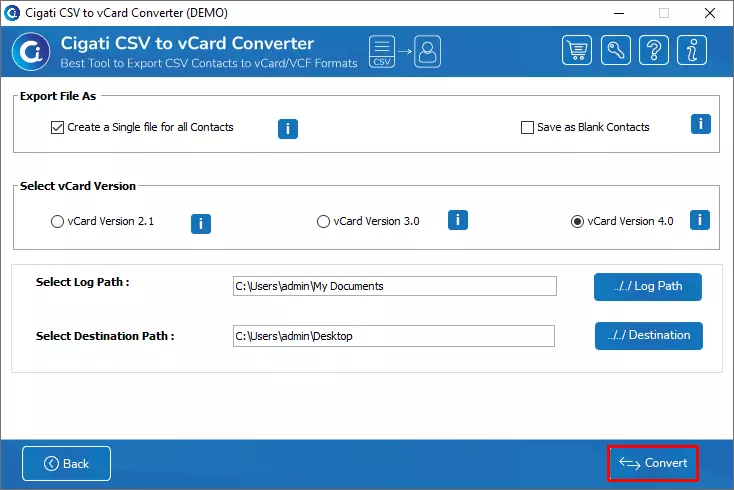734x490 pixels.
Task: Select vCard Version 3.0 radio button
Action: pyautogui.click(x=323, y=221)
